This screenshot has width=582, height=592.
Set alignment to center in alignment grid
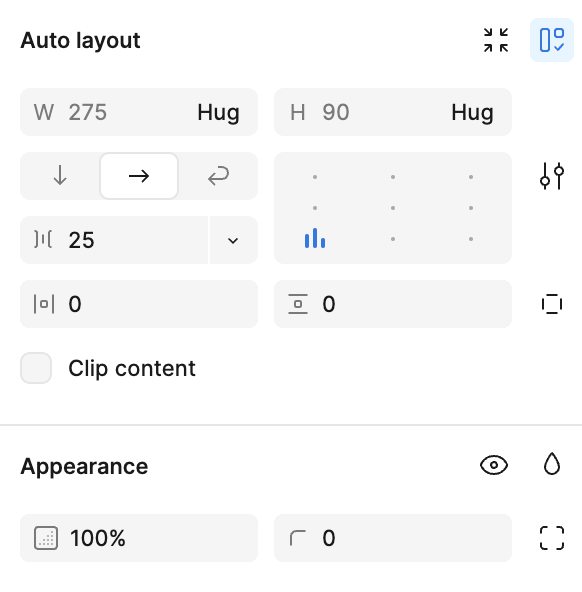coord(393,208)
